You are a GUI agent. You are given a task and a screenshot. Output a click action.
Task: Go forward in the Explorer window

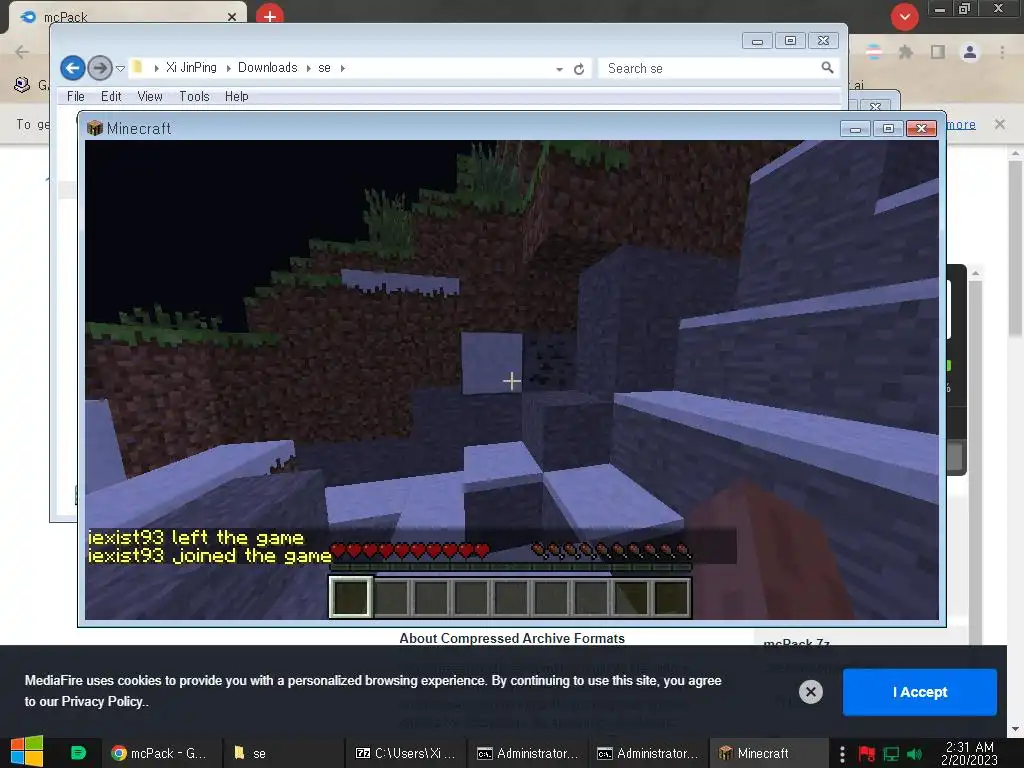pos(99,68)
